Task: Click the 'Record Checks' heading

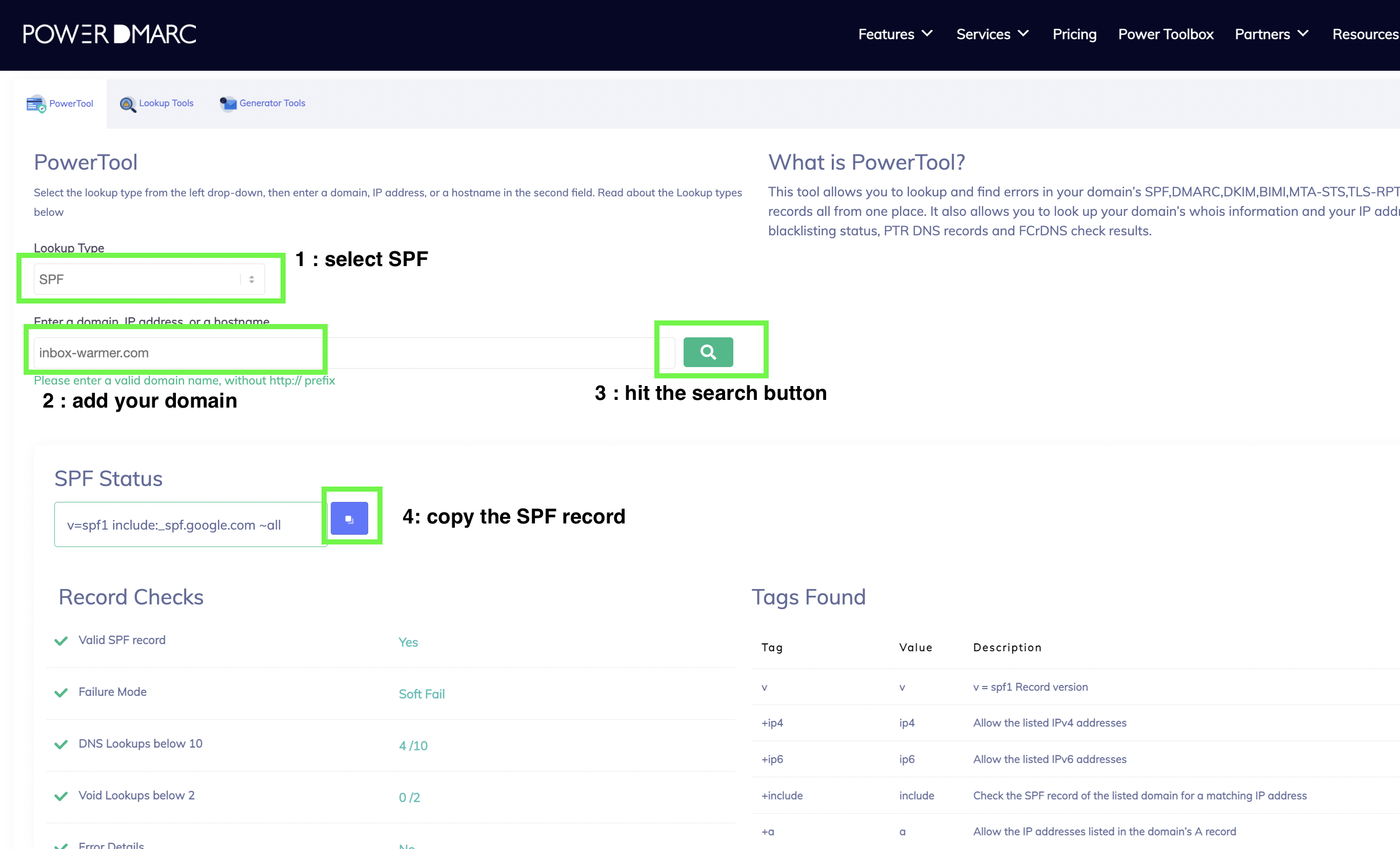Action: [x=131, y=597]
